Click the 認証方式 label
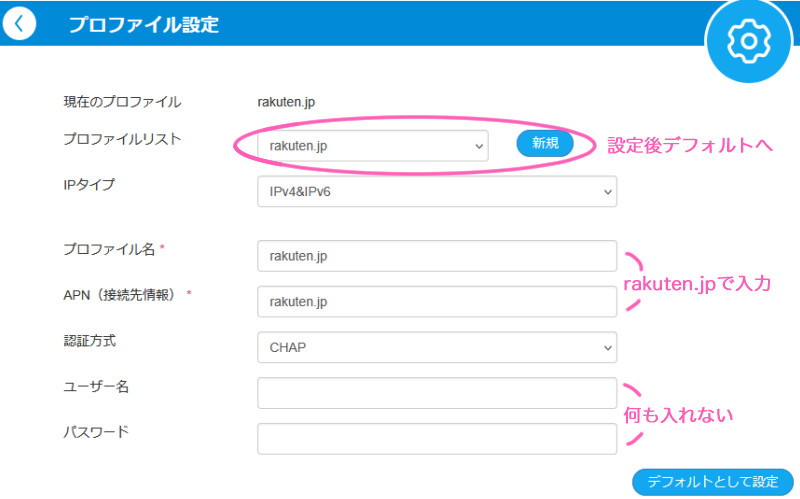 89,340
